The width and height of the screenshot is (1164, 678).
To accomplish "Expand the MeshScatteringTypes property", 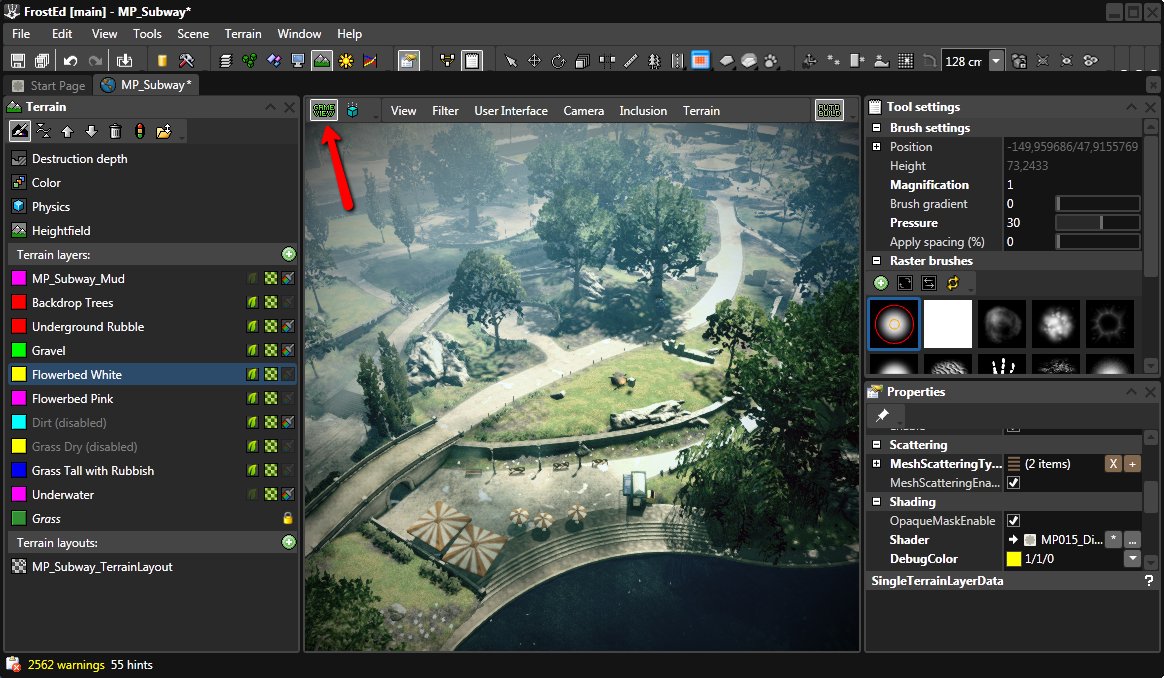I will pyautogui.click(x=876, y=464).
